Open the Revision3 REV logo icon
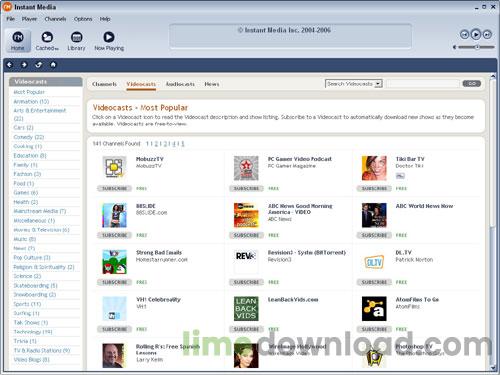 click(246, 262)
